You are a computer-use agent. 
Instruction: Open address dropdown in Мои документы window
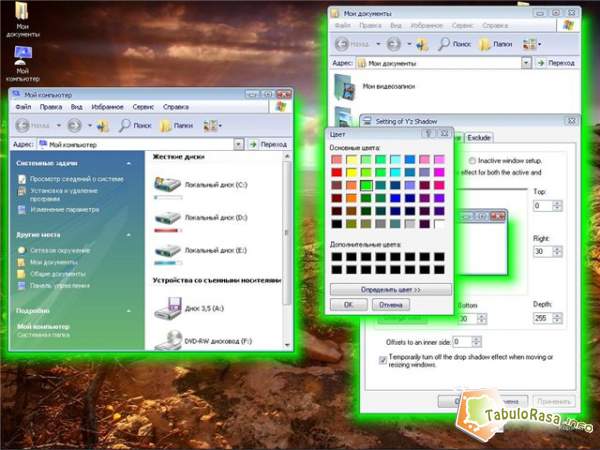[527, 63]
